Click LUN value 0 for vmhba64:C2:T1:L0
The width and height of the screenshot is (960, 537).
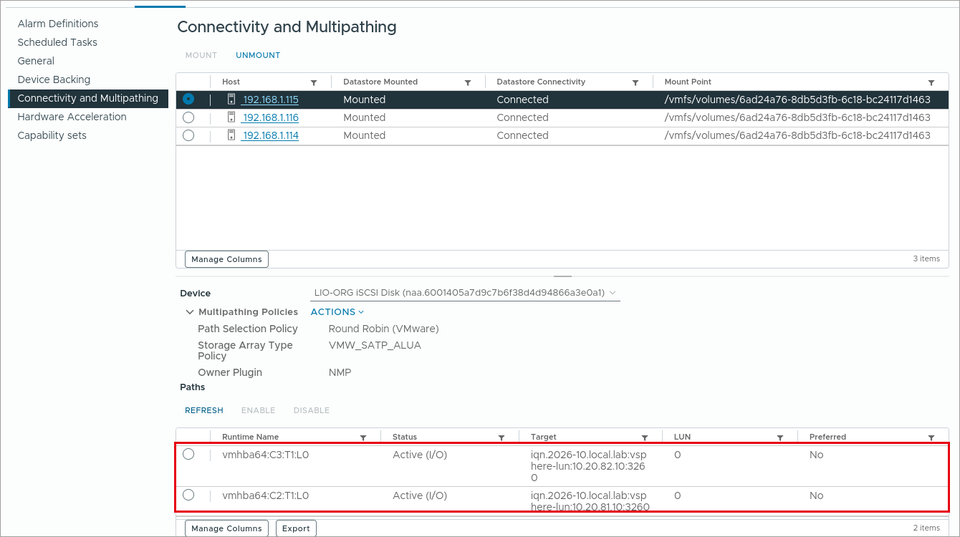677,495
